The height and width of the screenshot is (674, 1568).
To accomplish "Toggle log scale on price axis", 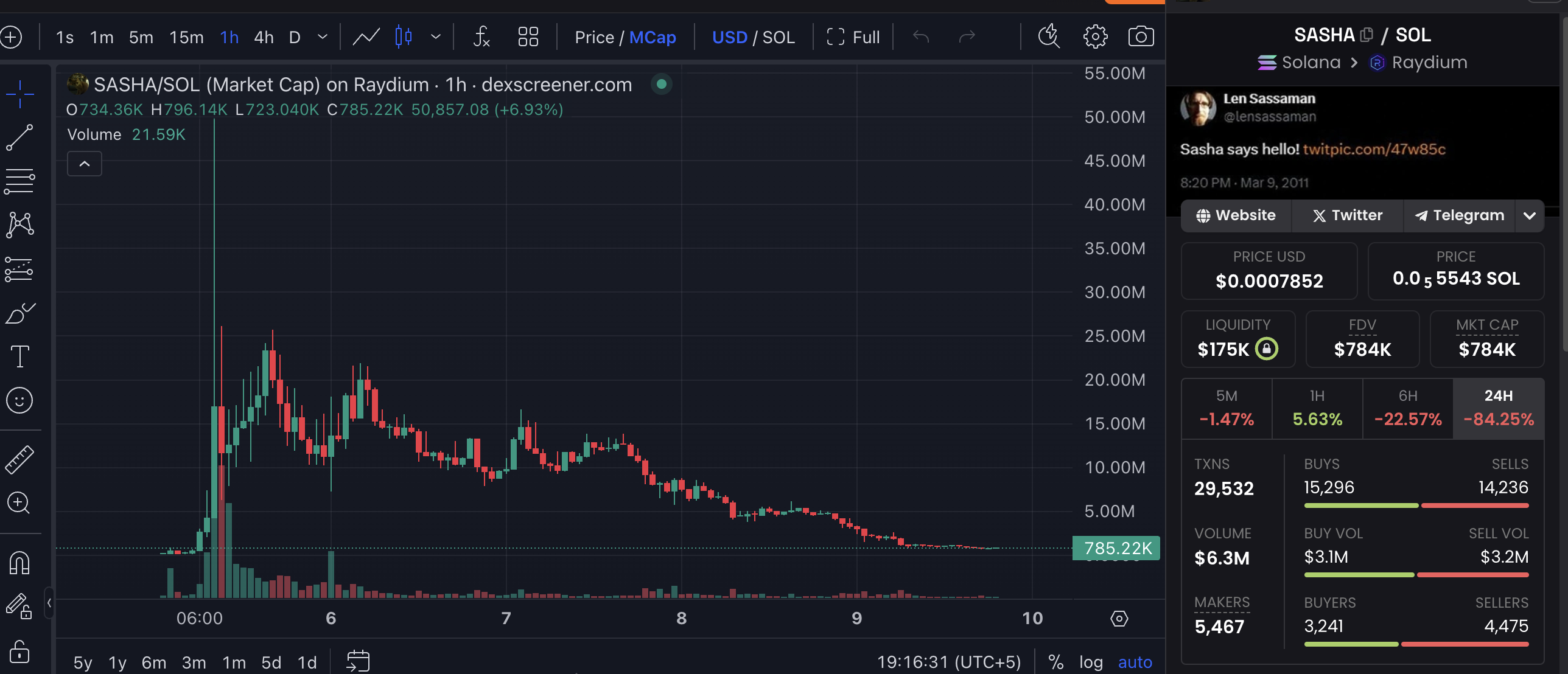I will [1091, 662].
